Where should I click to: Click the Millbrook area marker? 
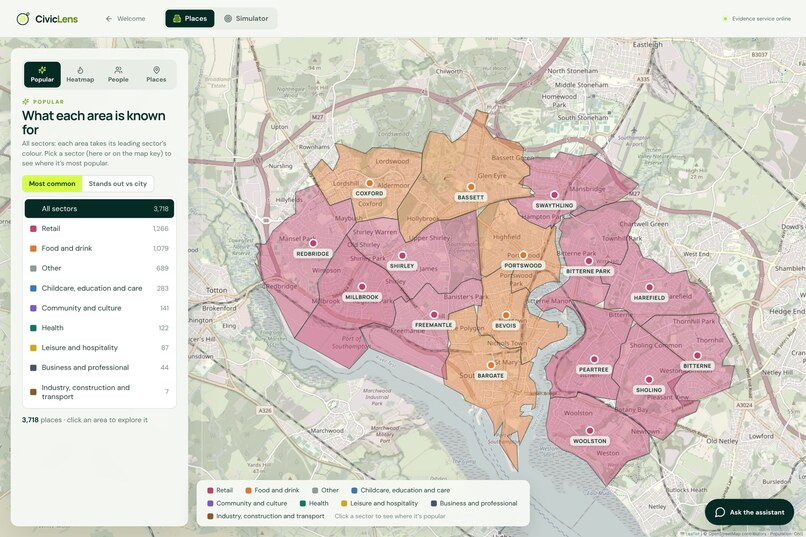pos(362,287)
